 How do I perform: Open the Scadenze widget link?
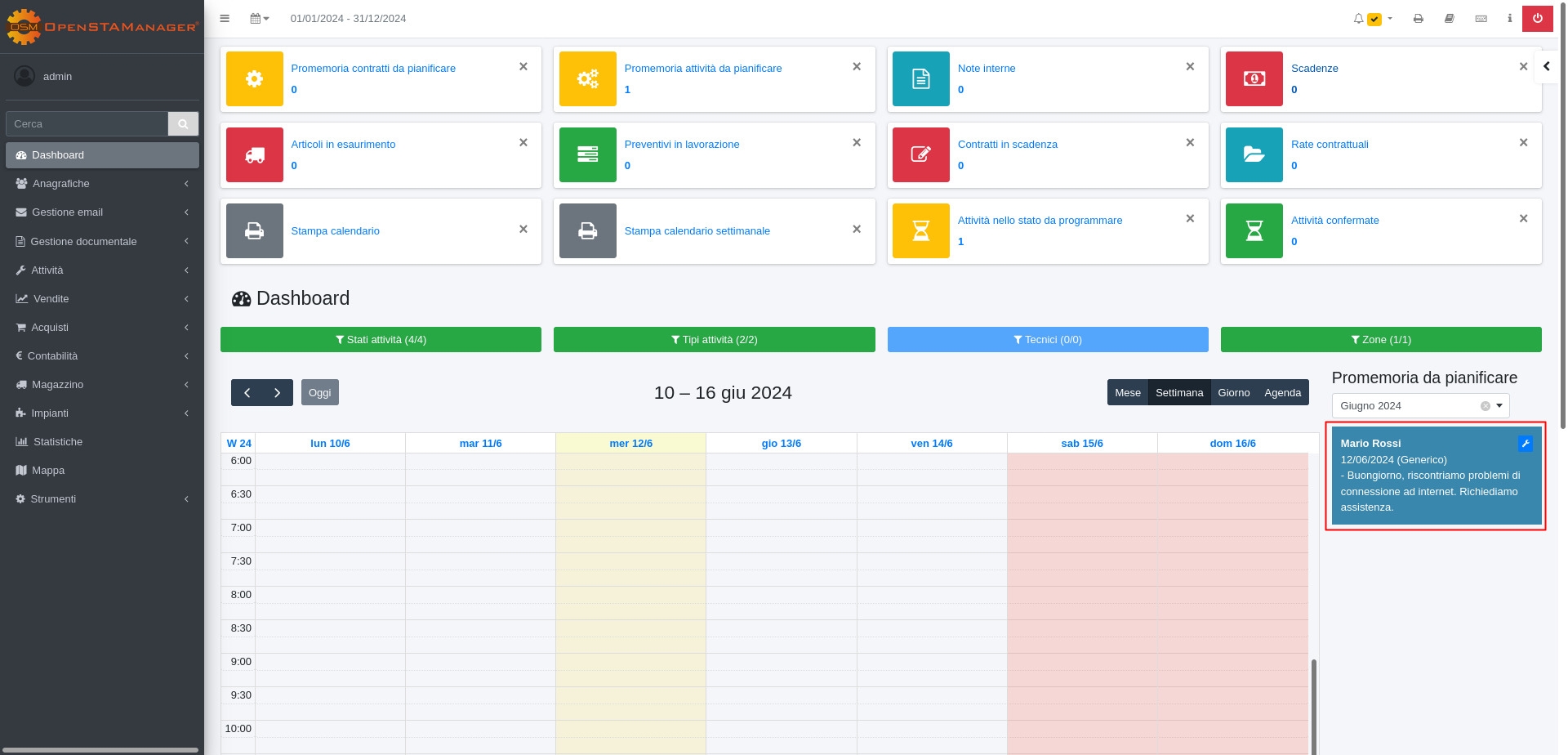(1314, 69)
